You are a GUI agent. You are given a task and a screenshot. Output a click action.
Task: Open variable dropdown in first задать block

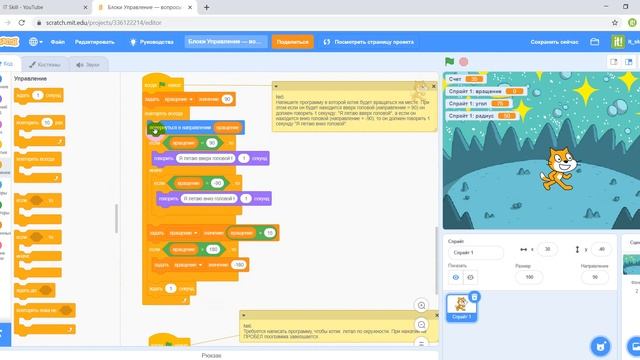[x=178, y=99]
